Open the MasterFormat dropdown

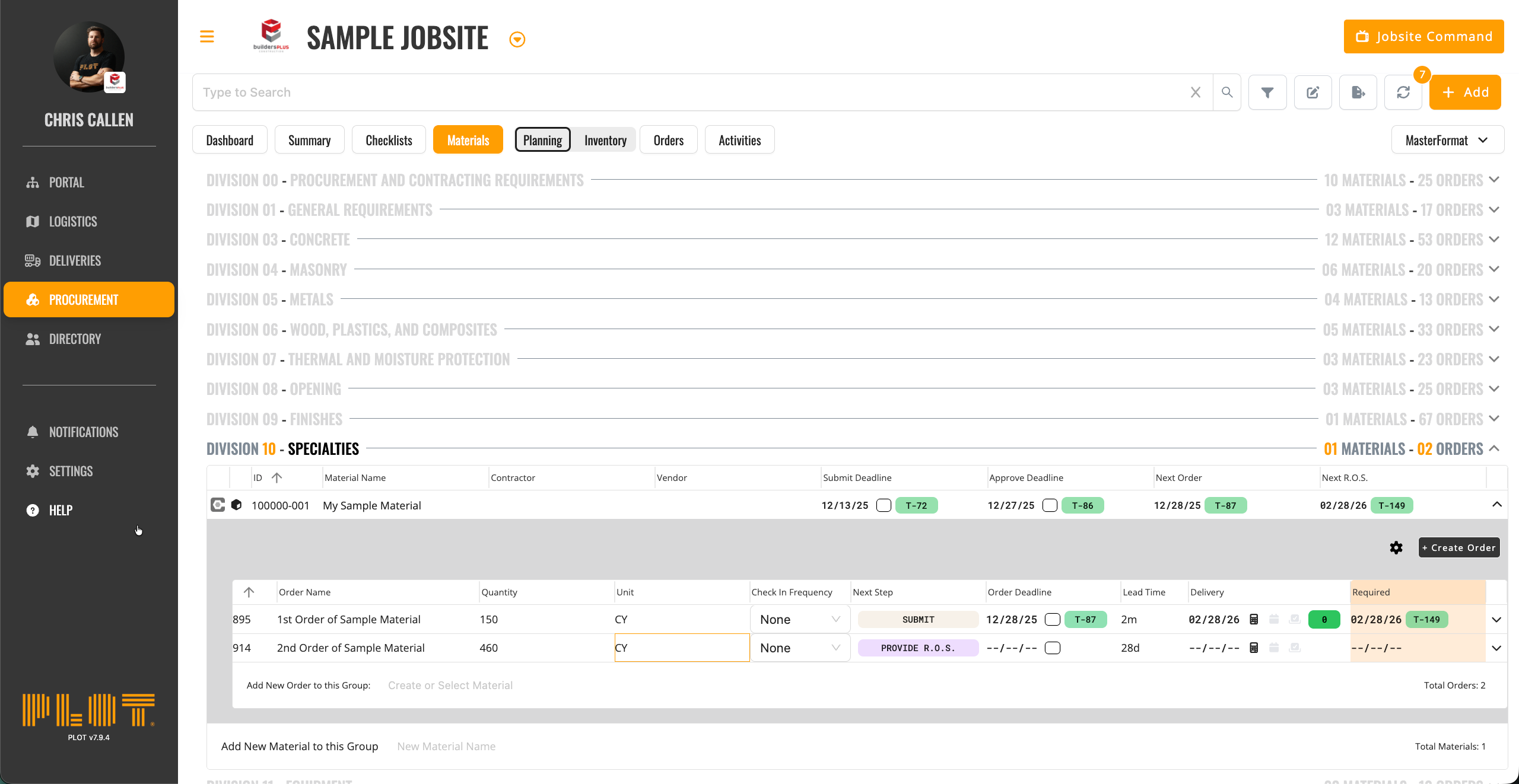pyautogui.click(x=1447, y=141)
